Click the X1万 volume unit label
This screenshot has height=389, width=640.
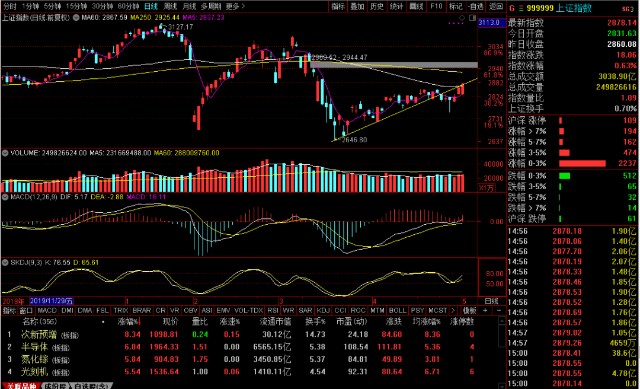click(x=486, y=188)
